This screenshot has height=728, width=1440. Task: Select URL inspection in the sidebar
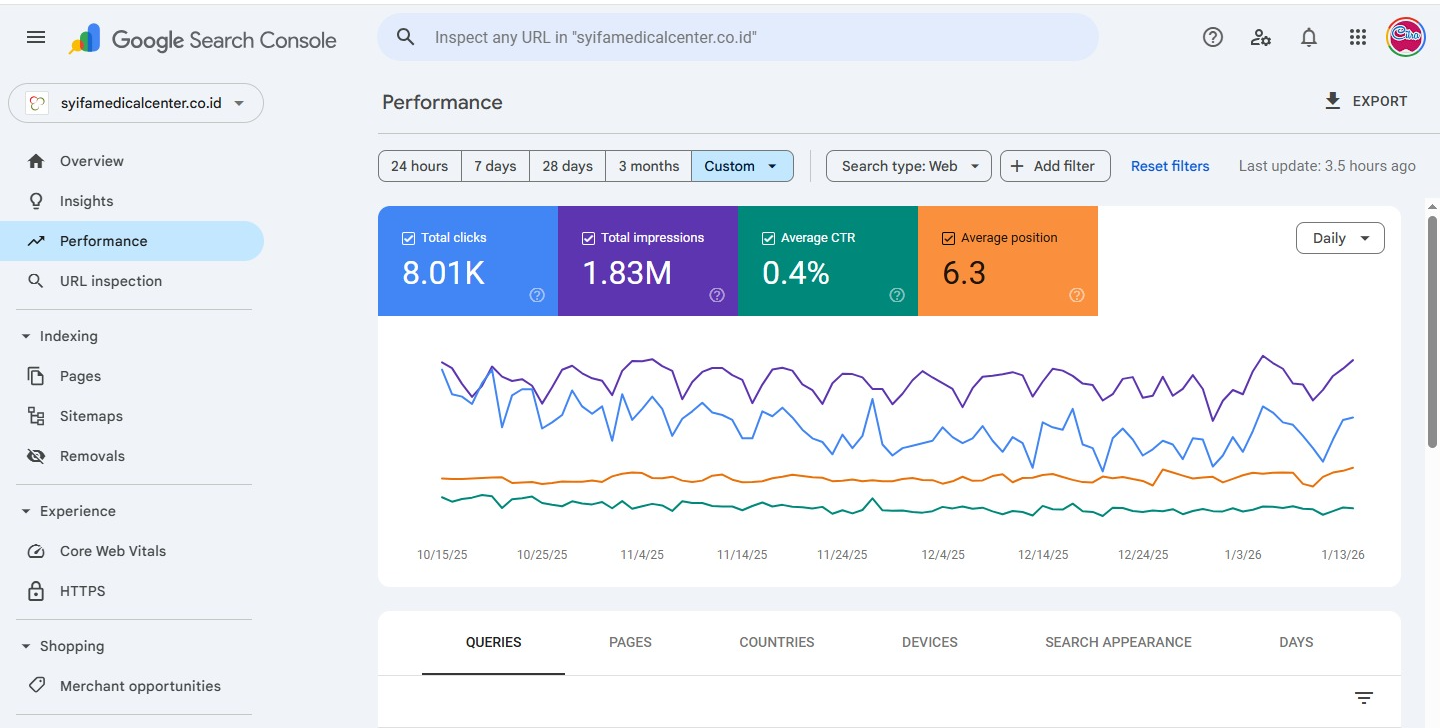108,281
